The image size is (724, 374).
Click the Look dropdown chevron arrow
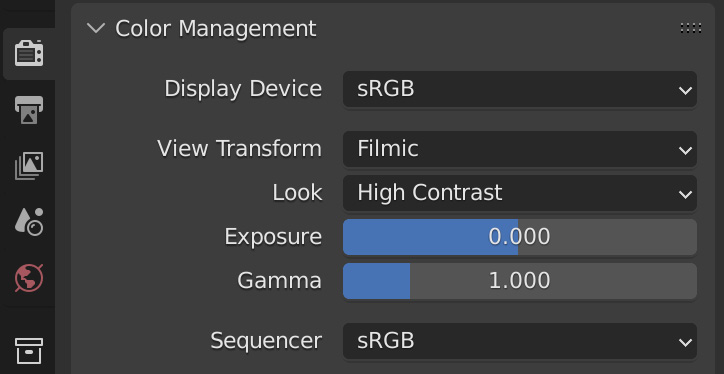685,194
